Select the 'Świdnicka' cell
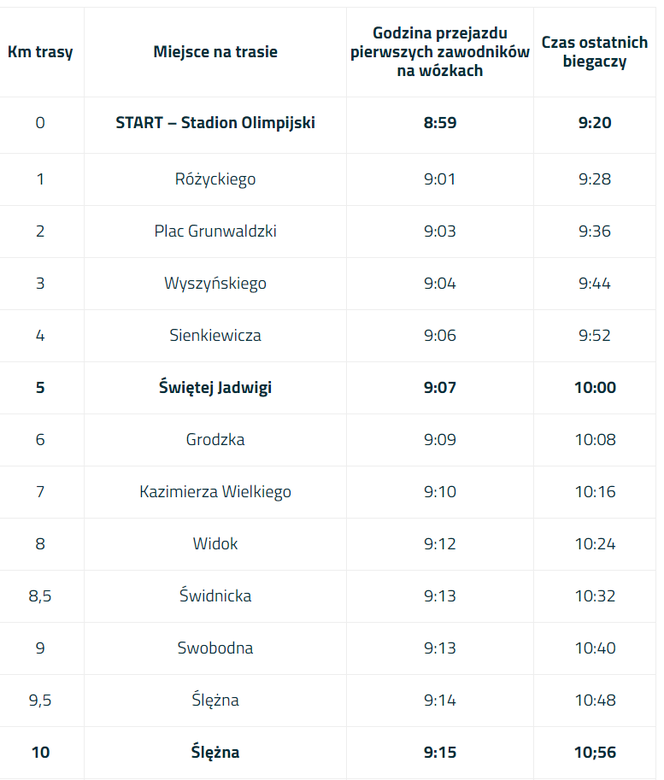Screen dimensions: 664x780 [215, 596]
